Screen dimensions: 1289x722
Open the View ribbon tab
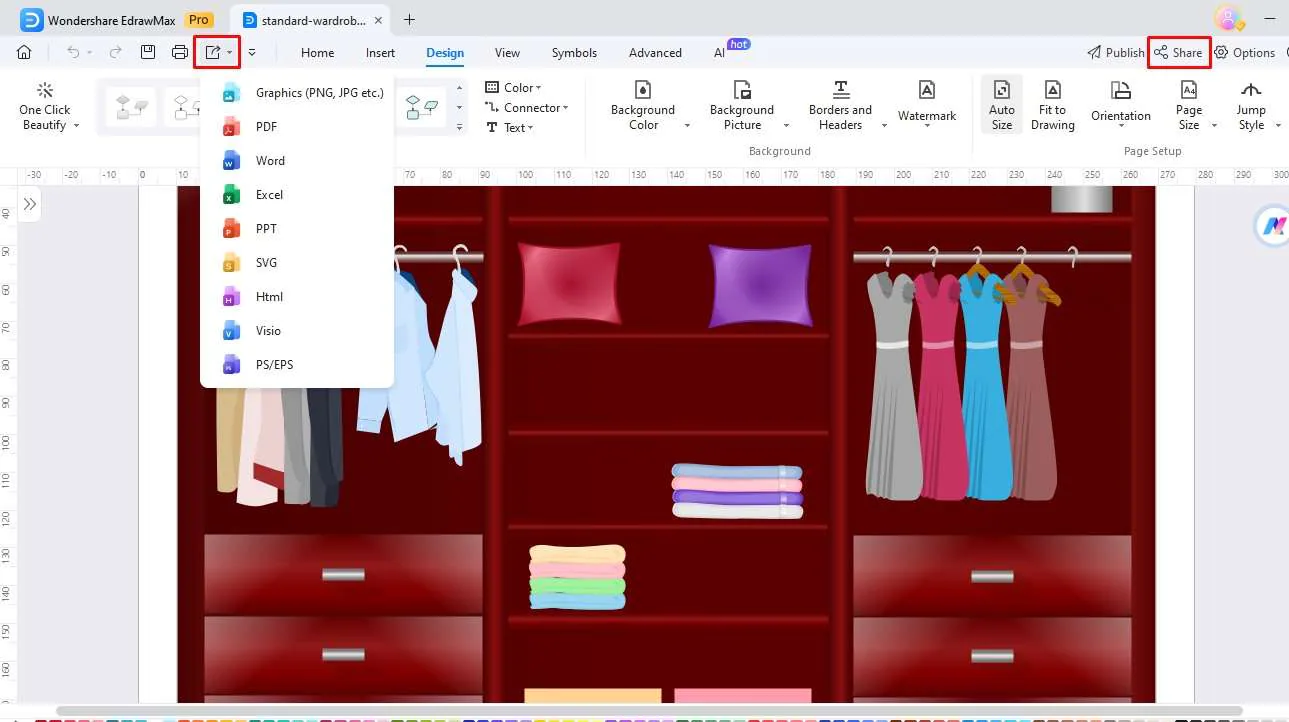(507, 53)
